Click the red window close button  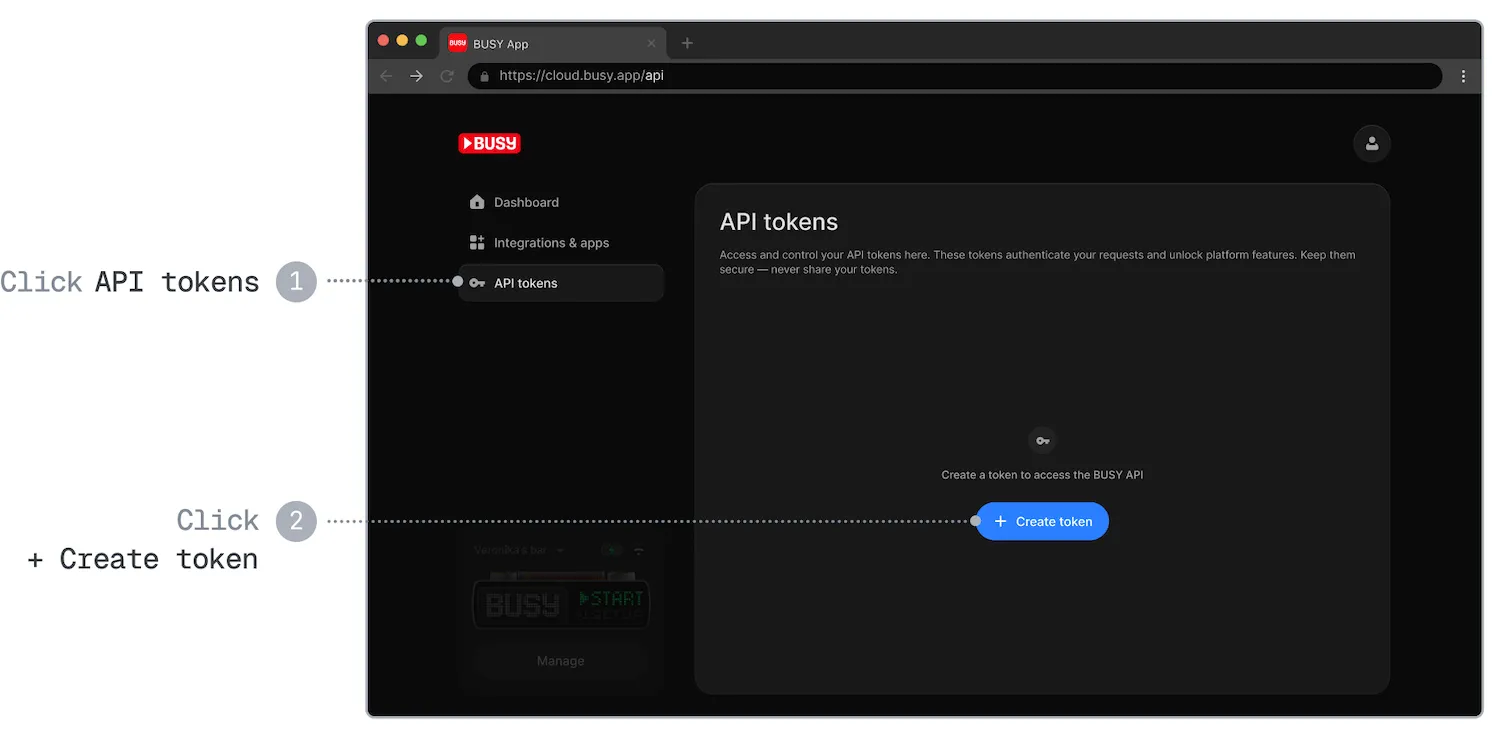383,41
